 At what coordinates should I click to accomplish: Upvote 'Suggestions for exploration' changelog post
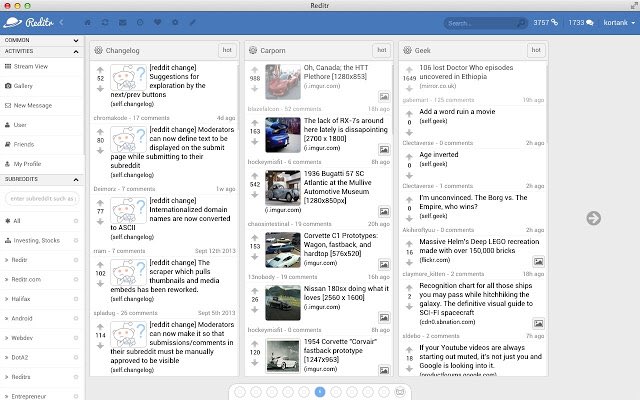[x=100, y=69]
